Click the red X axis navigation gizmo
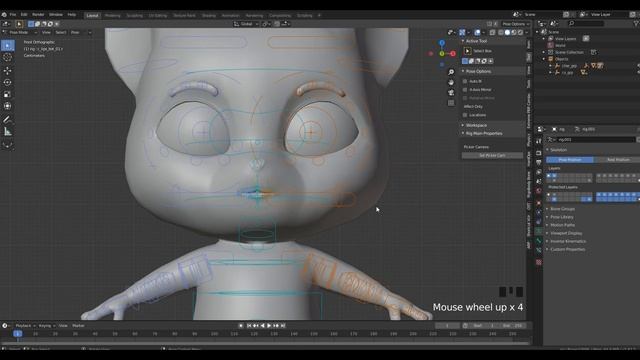This screenshot has width=640, height=360. pos(453,53)
